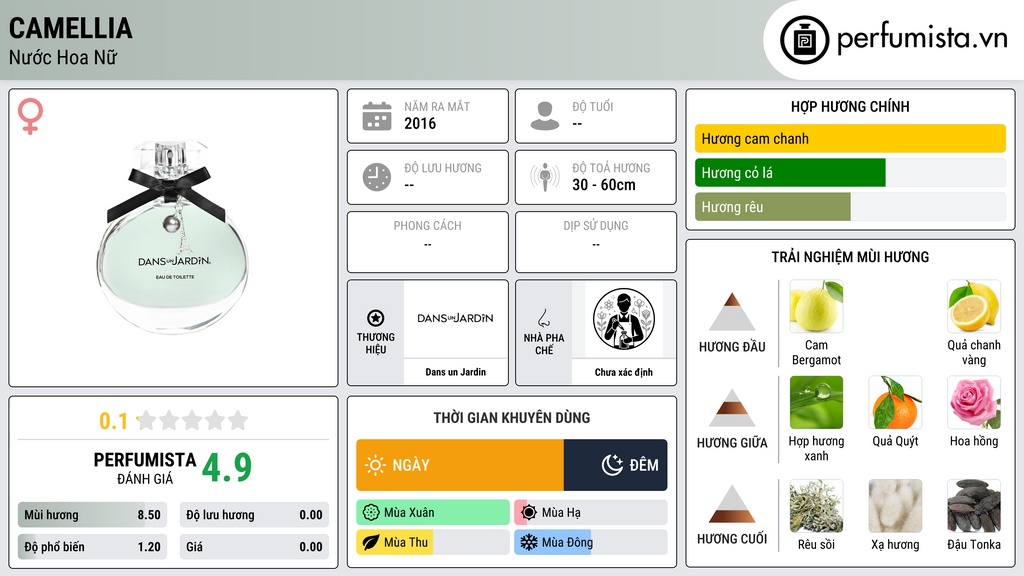1024x576 pixels.
Task: Open the Hoa hồng note image
Action: tap(974, 402)
